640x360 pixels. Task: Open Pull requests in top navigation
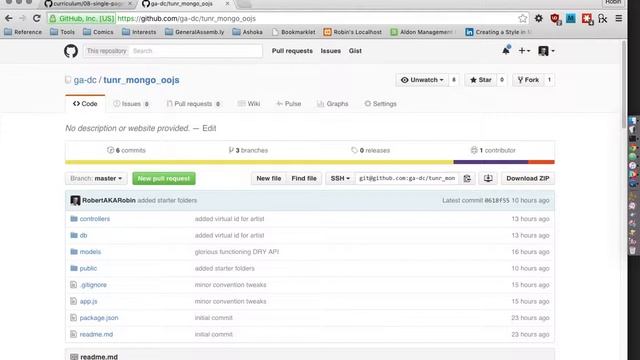click(x=292, y=51)
